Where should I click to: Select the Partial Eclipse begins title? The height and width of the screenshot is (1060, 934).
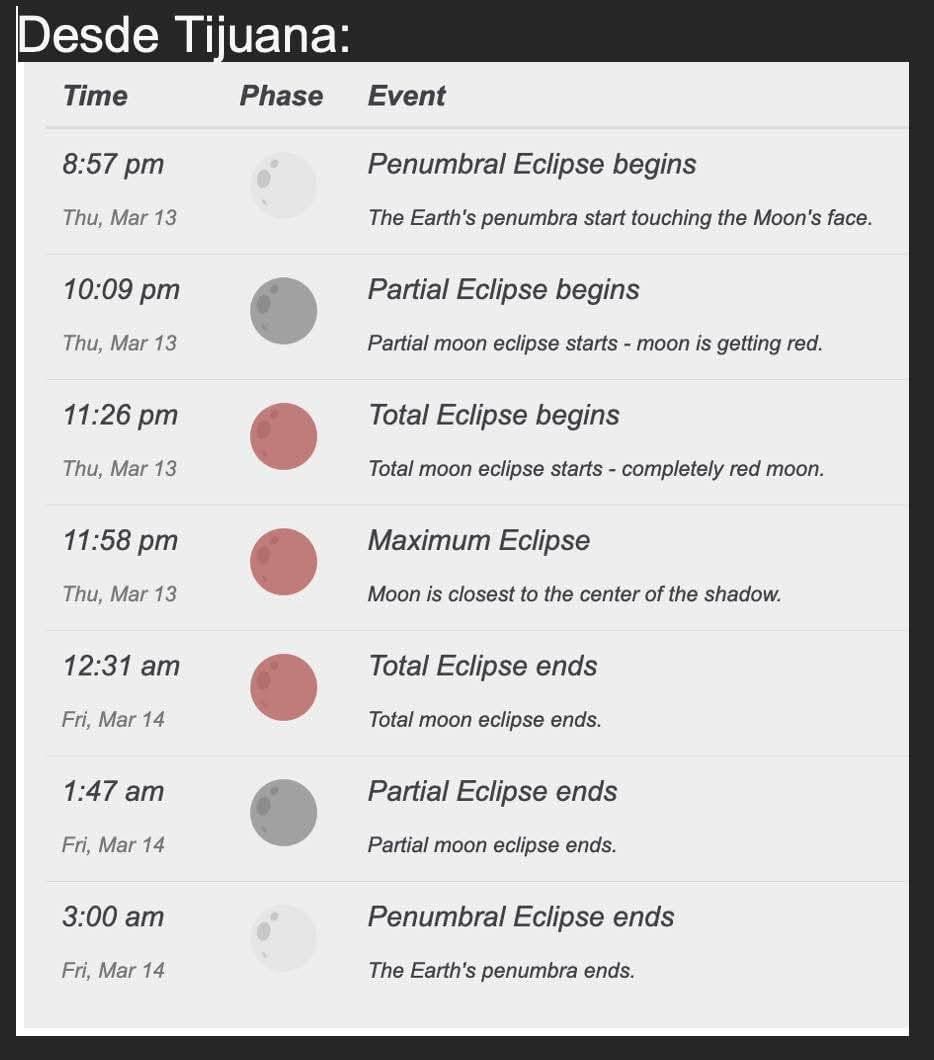tap(503, 290)
